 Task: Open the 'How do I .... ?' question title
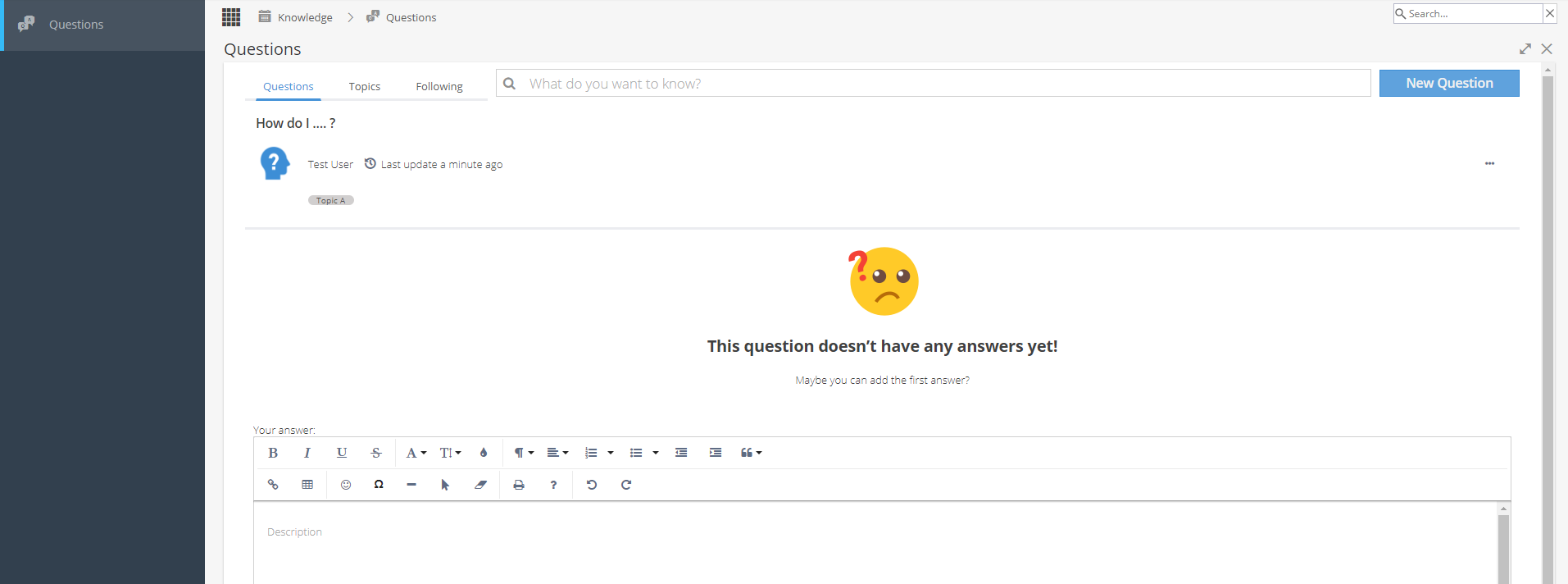click(295, 123)
